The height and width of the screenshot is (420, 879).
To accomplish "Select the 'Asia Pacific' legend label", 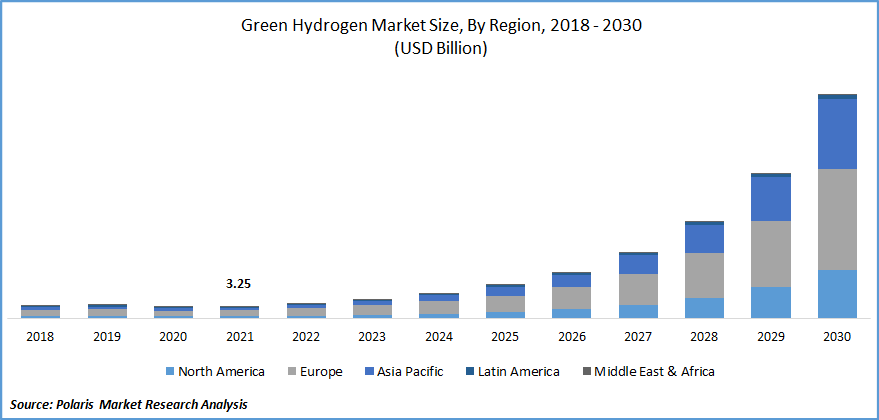I will click(410, 371).
